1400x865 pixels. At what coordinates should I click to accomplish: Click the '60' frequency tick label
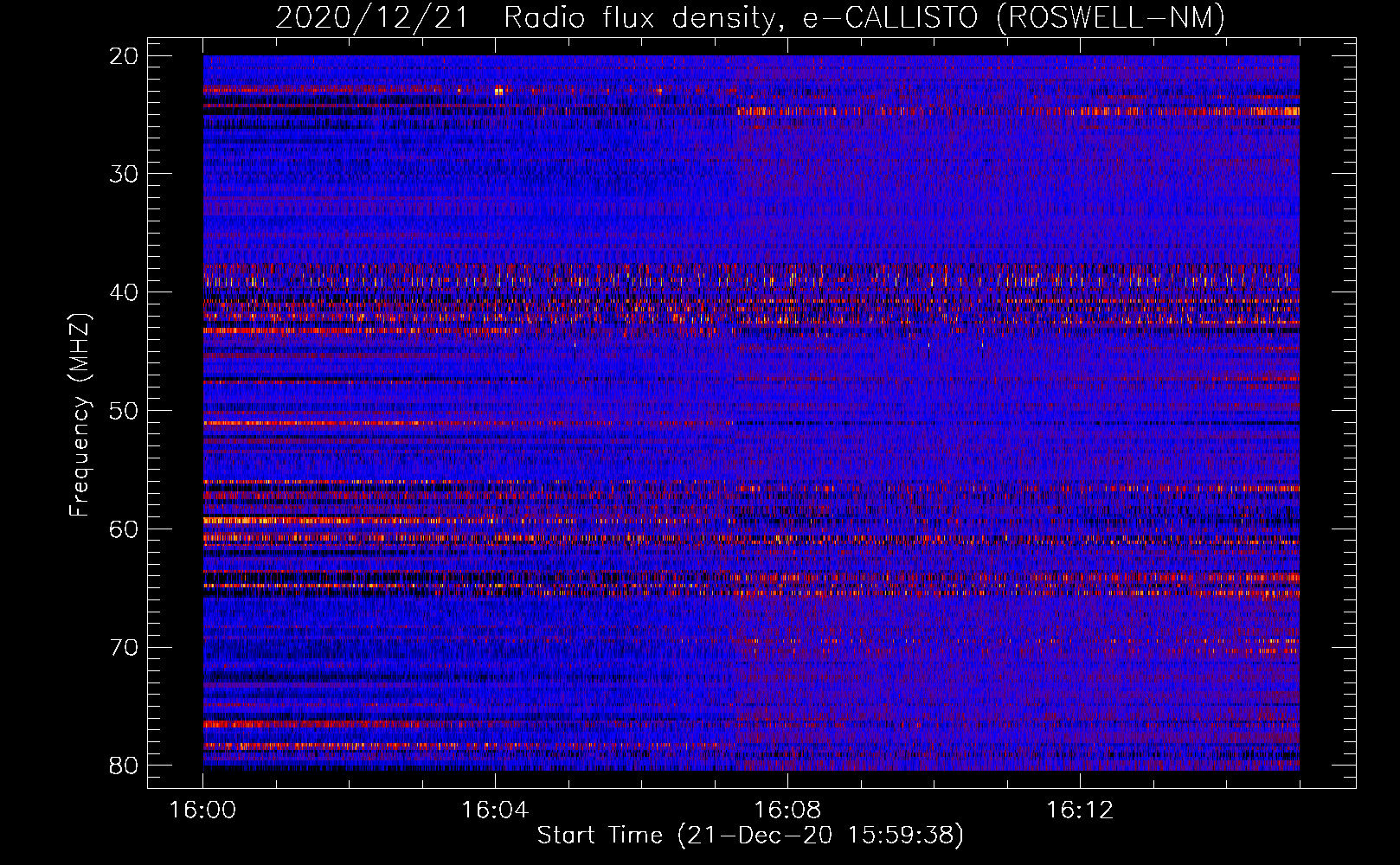(125, 529)
